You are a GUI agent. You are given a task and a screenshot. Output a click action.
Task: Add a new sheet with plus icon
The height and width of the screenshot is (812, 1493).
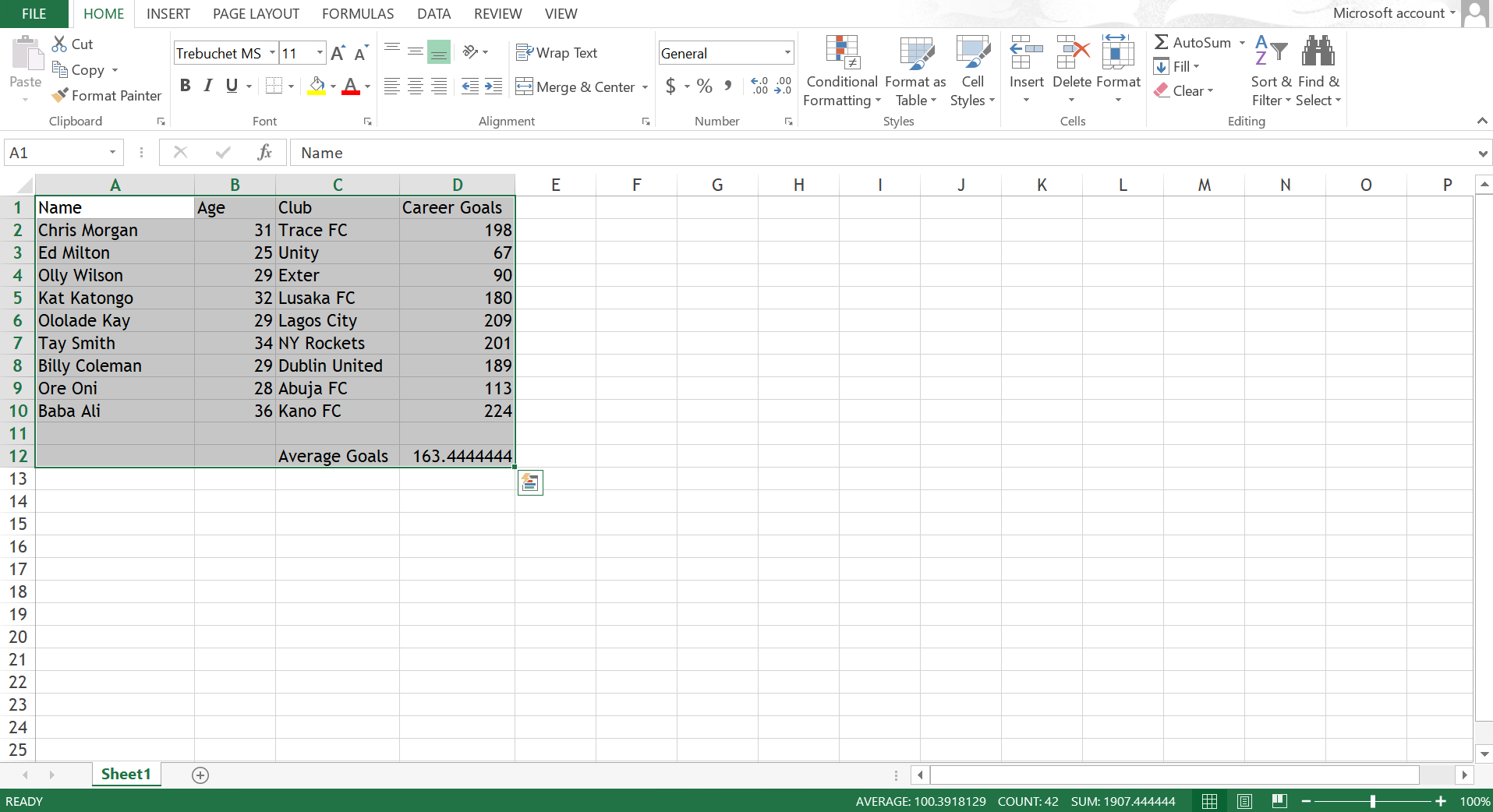coord(200,775)
